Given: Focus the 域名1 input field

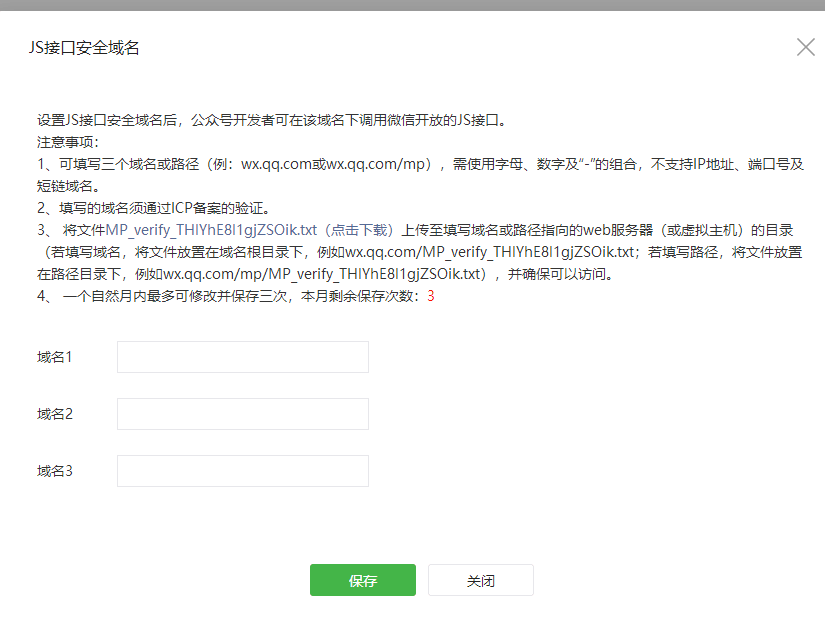Looking at the screenshot, I should tap(242, 357).
